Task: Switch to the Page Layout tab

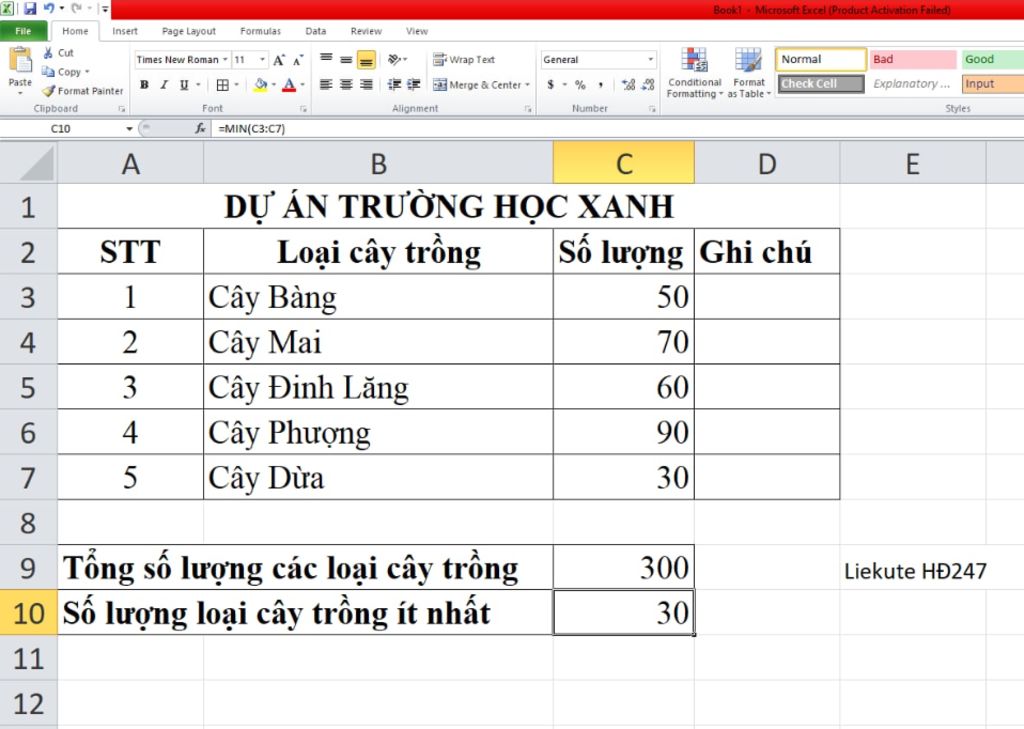Action: tap(189, 31)
